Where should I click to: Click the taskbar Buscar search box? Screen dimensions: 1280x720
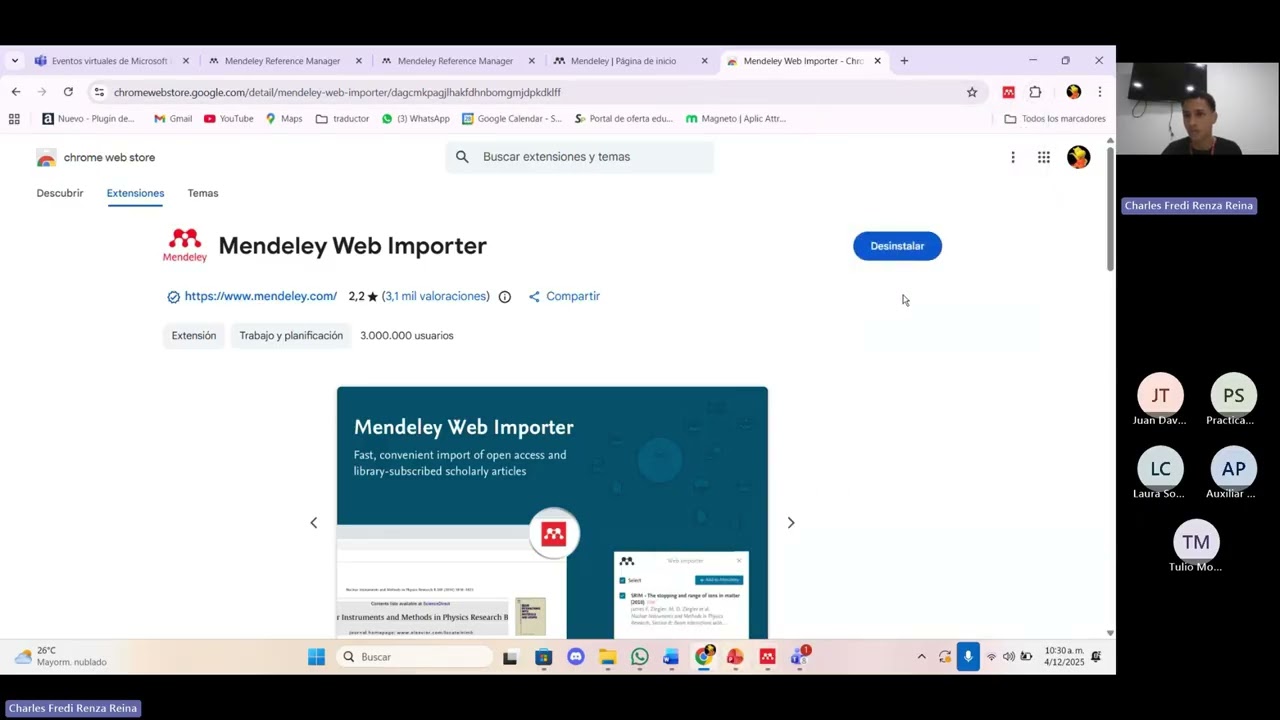tap(415, 657)
